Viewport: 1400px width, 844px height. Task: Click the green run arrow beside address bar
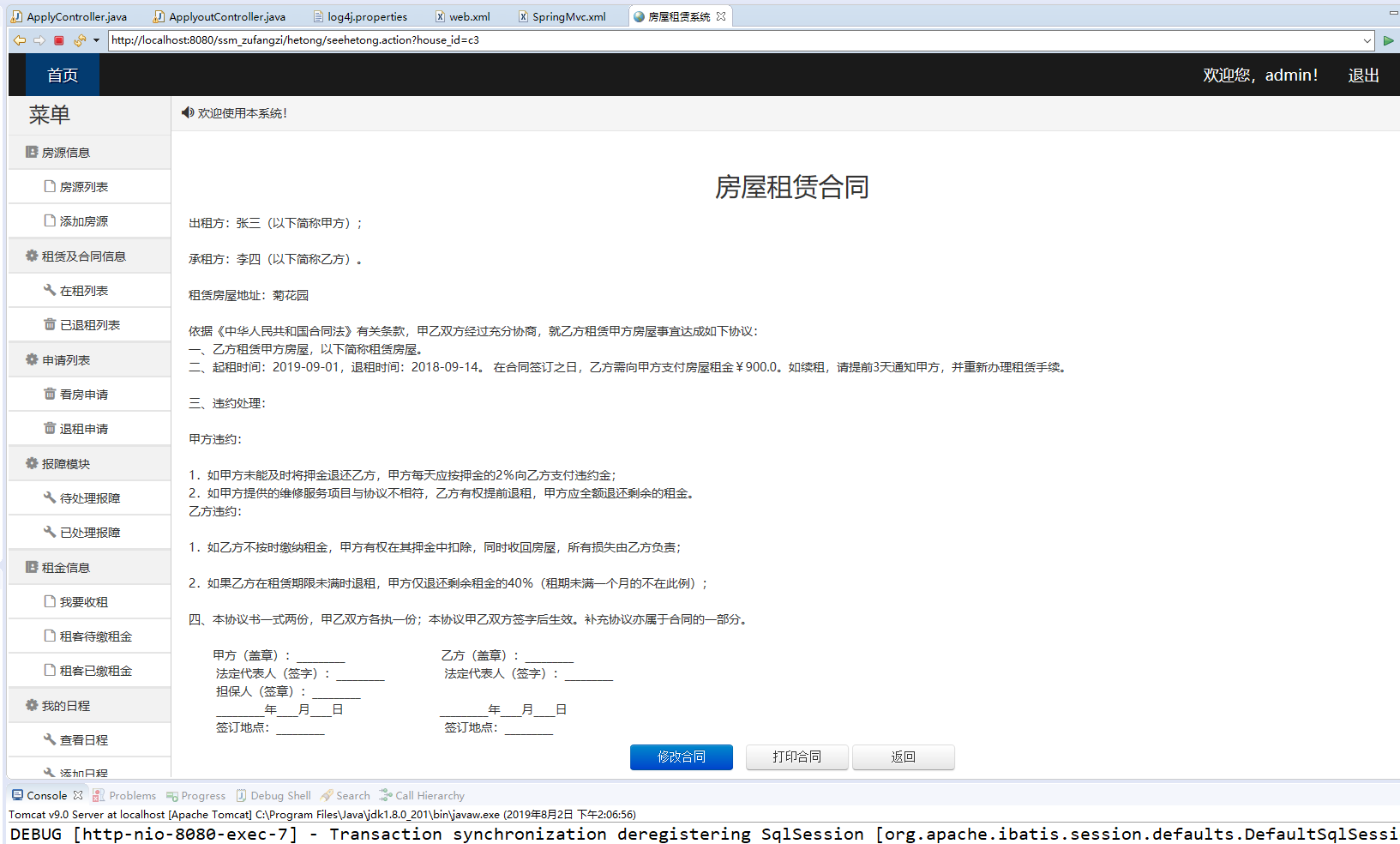tap(1389, 39)
